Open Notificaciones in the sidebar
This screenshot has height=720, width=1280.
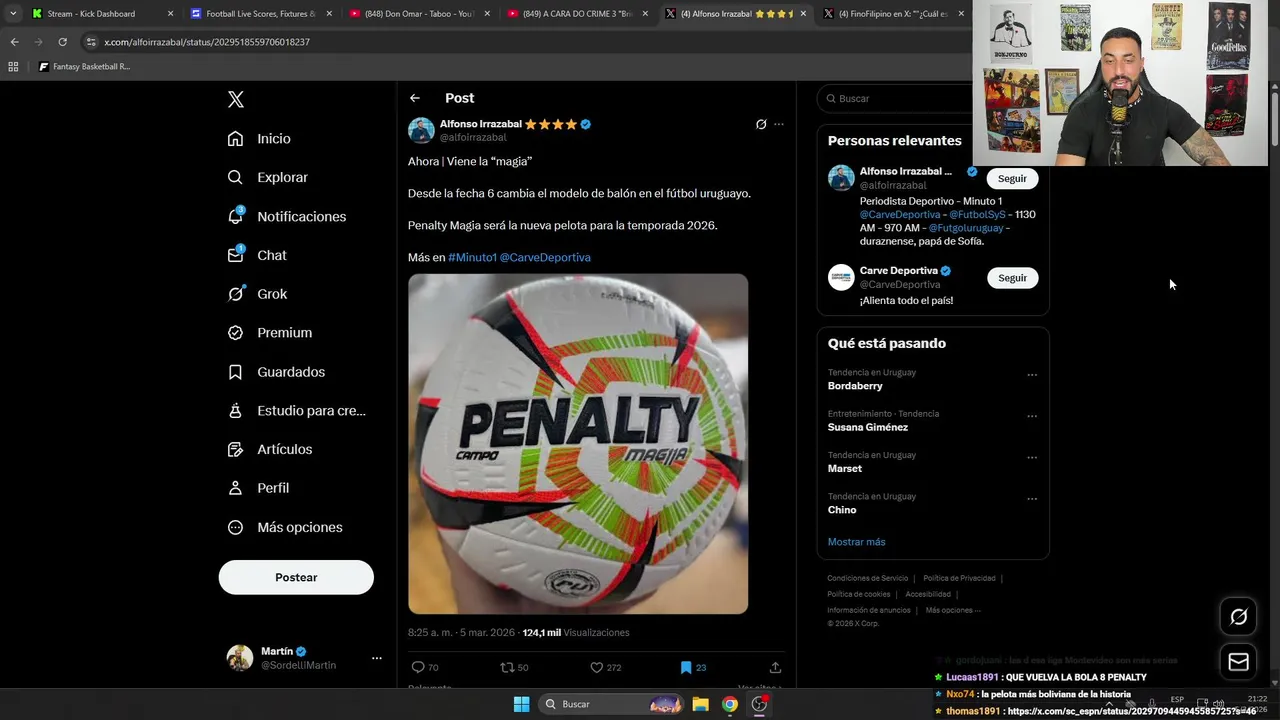coord(287,216)
